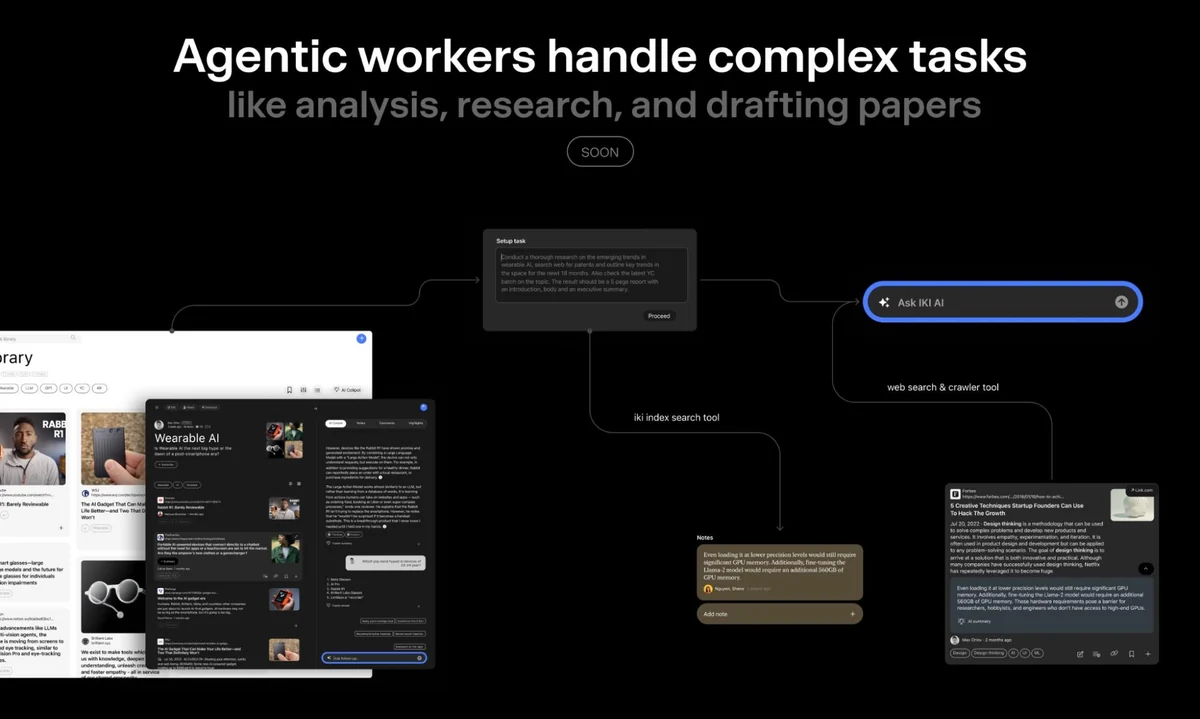Viewport: 1200px width, 719px height.
Task: Click the Ask follow-up input in Wearable AI window
Action: 374,658
